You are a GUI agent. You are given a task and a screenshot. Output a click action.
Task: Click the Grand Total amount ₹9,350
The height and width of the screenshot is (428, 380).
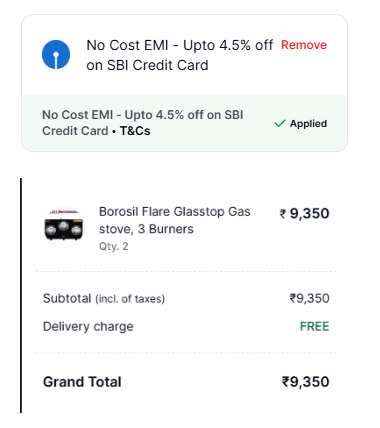tap(305, 382)
